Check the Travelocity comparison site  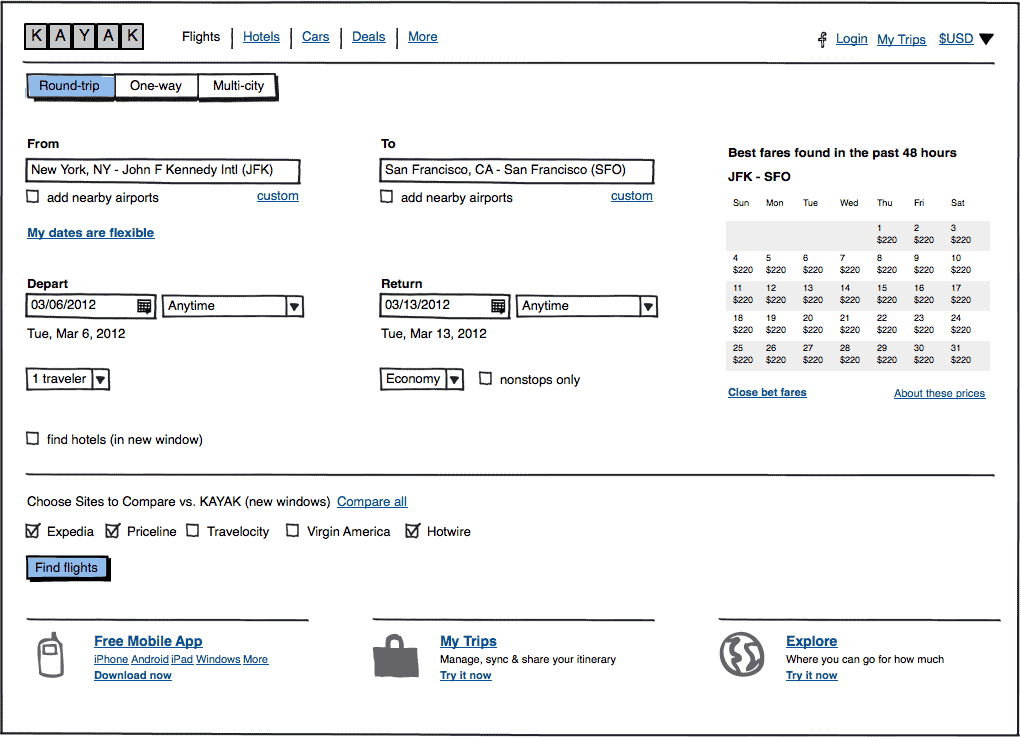pyautogui.click(x=193, y=531)
